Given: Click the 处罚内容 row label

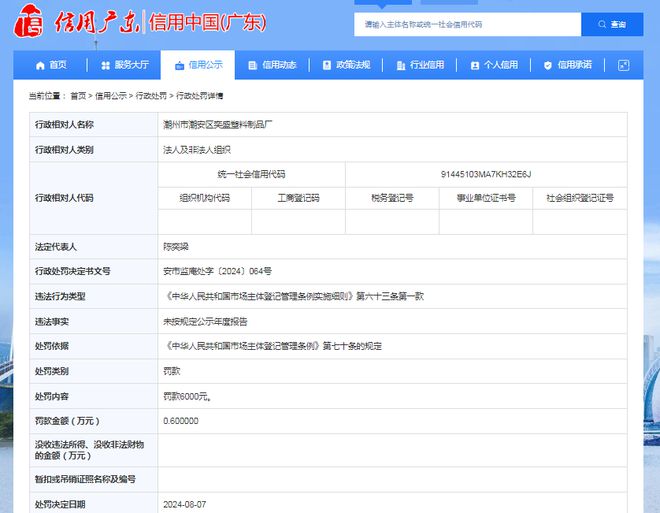Looking at the screenshot, I should (x=52, y=396).
